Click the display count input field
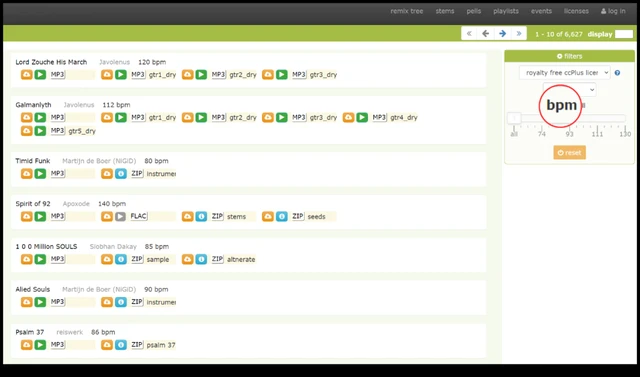This screenshot has width=640, height=377. click(624, 34)
